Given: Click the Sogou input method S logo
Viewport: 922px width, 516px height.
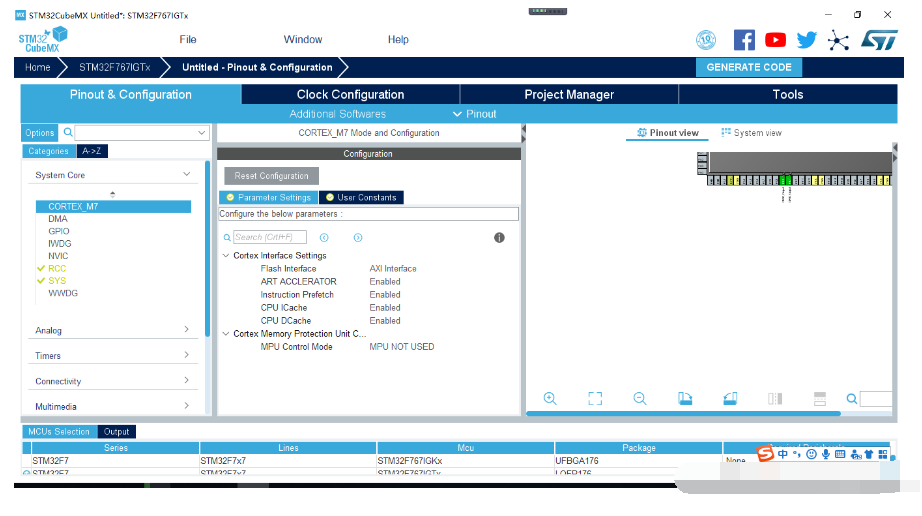Looking at the screenshot, I should pos(765,454).
